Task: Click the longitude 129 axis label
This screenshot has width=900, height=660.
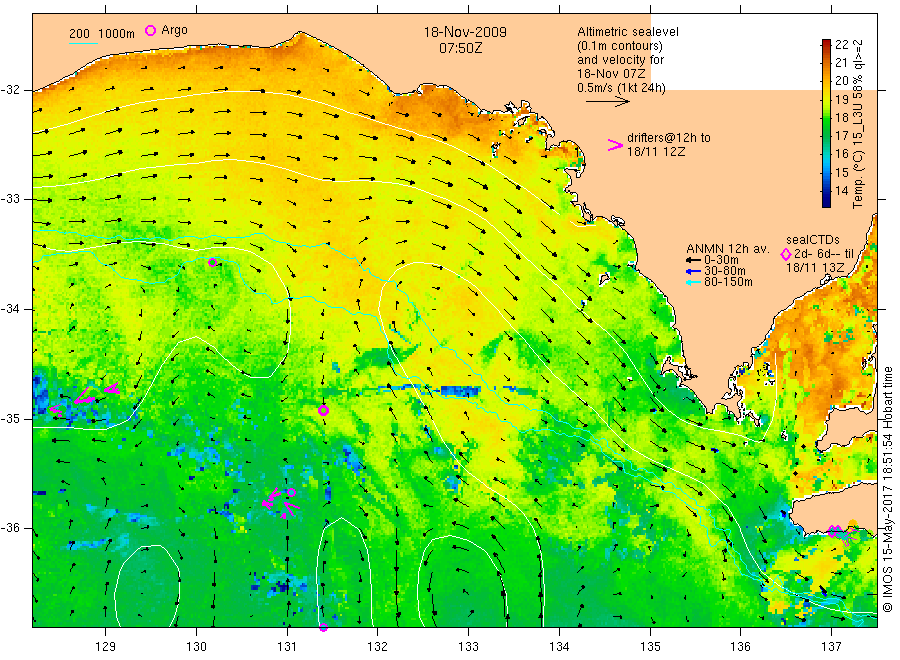Action: click(106, 647)
